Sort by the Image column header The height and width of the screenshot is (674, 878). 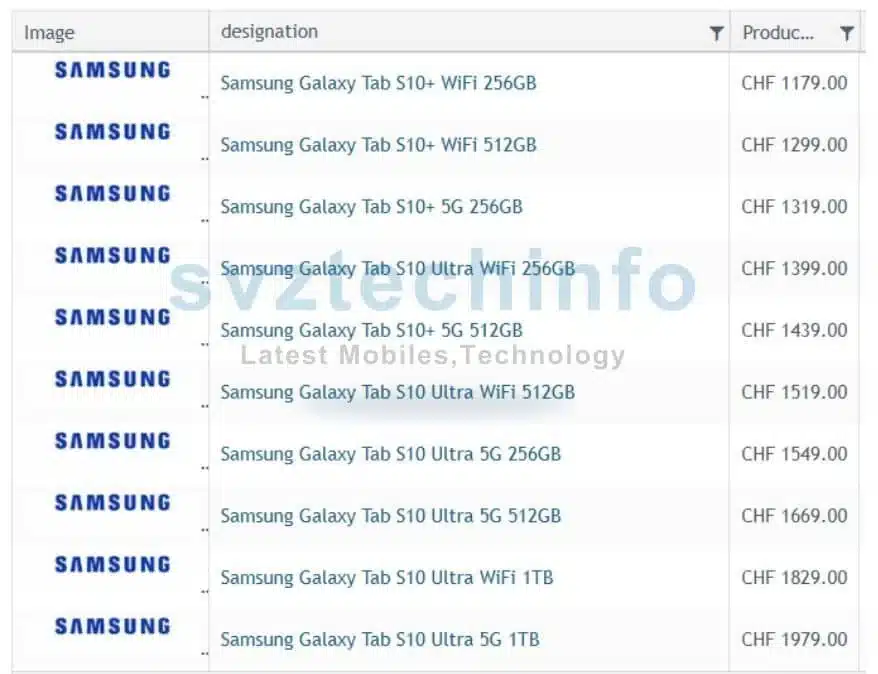point(49,33)
